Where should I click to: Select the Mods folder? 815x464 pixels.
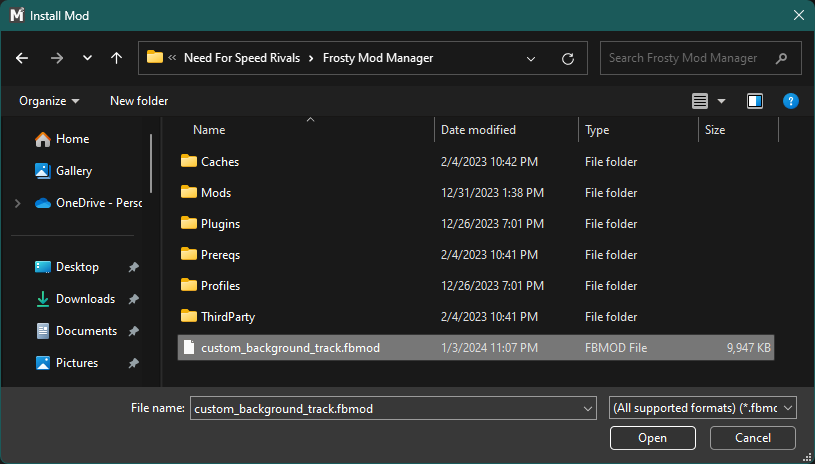tap(476, 193)
